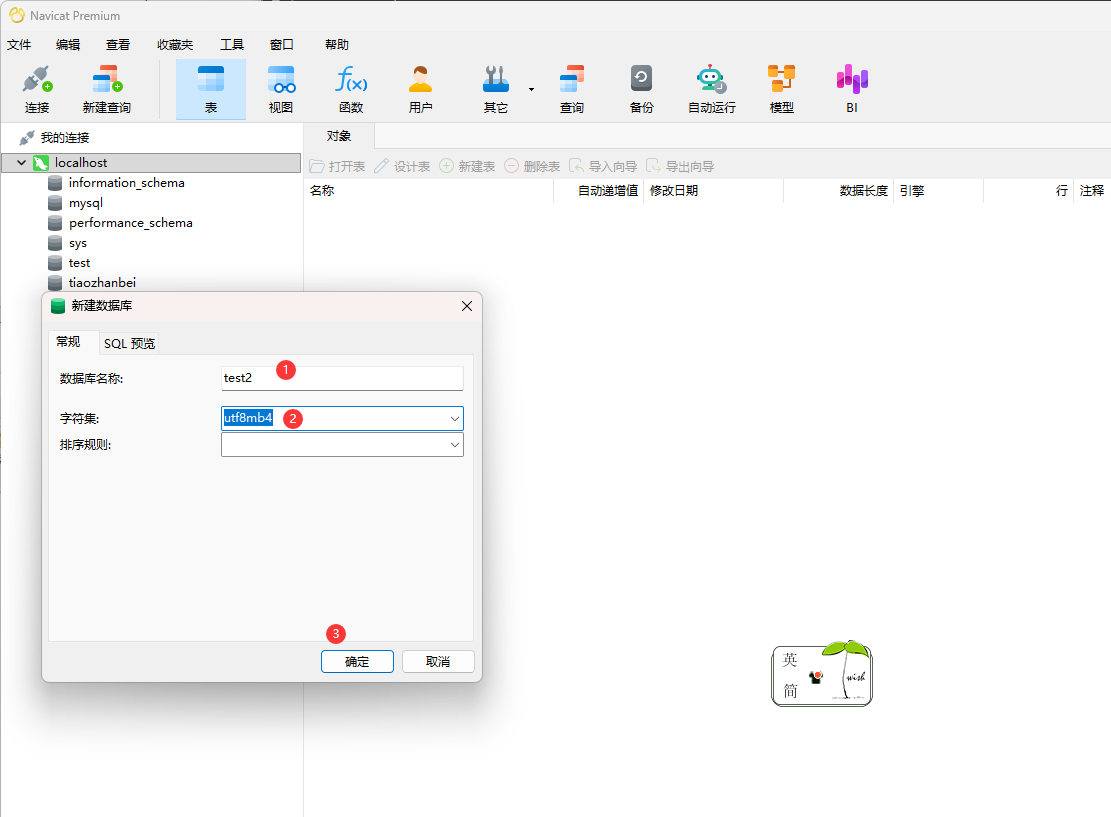Click the 数据库名称 input field
Viewport: 1111px width, 817px height.
pyautogui.click(x=342, y=378)
